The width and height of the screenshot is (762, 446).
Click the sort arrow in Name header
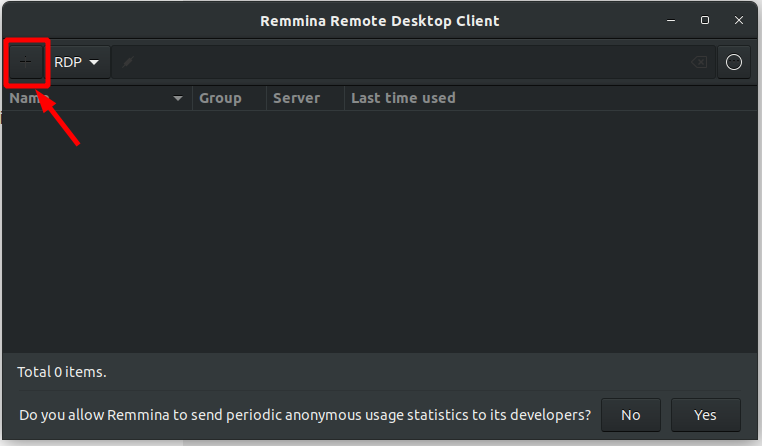(x=179, y=99)
